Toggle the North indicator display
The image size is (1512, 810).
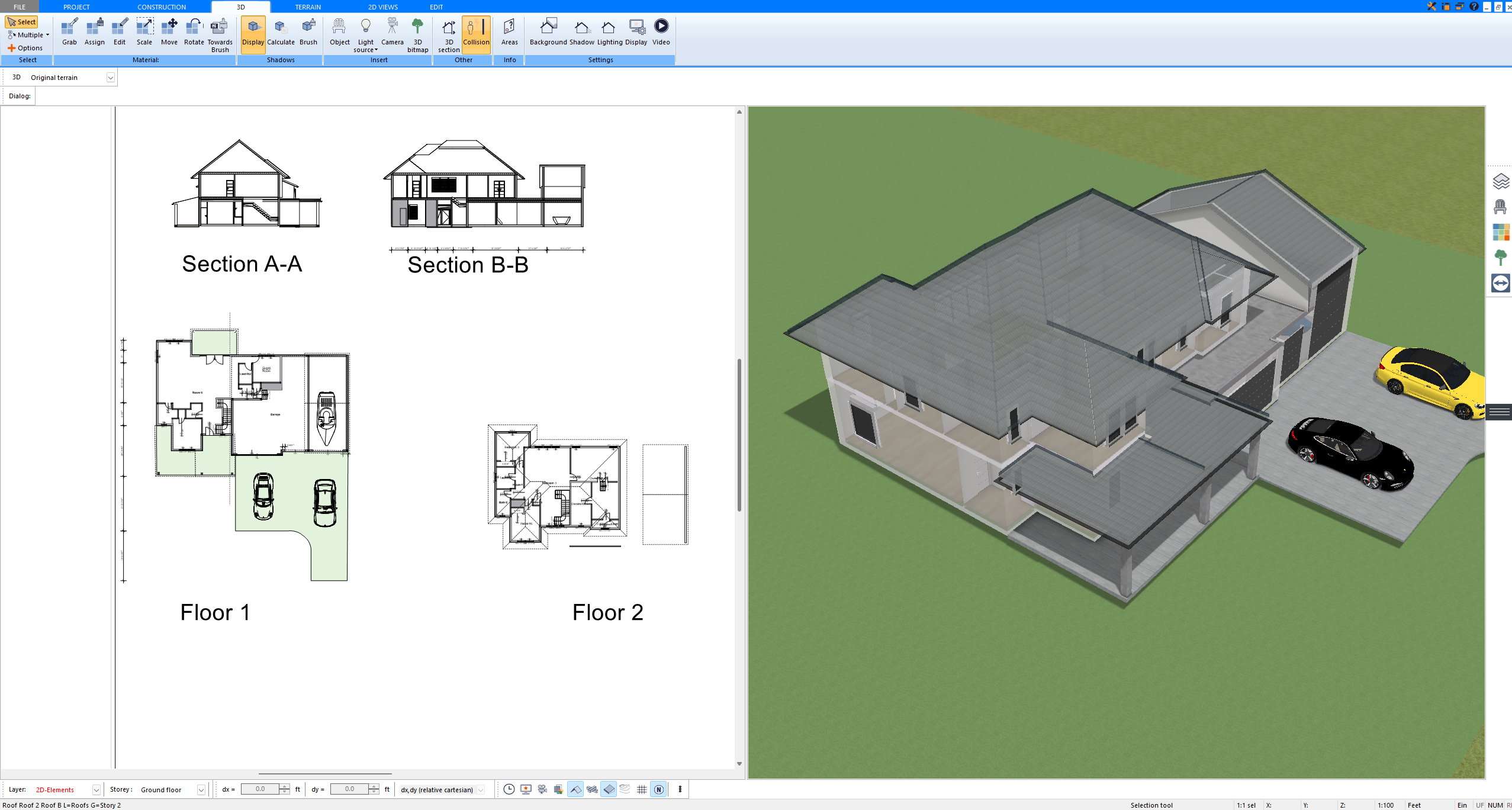coord(659,789)
